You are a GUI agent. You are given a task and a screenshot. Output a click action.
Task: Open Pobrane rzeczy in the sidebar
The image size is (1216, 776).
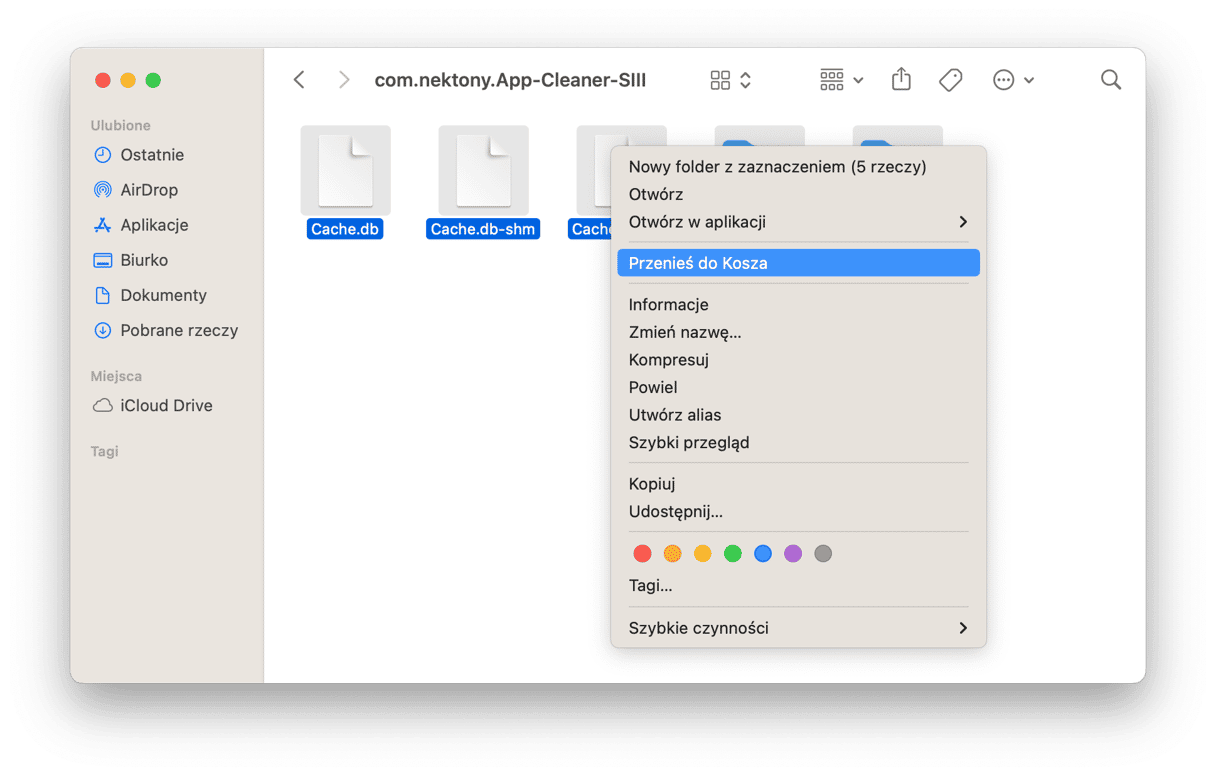pyautogui.click(x=178, y=330)
